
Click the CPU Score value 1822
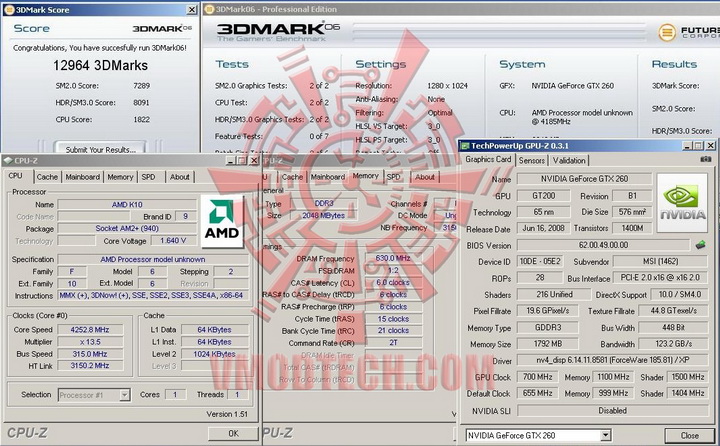tap(141, 119)
